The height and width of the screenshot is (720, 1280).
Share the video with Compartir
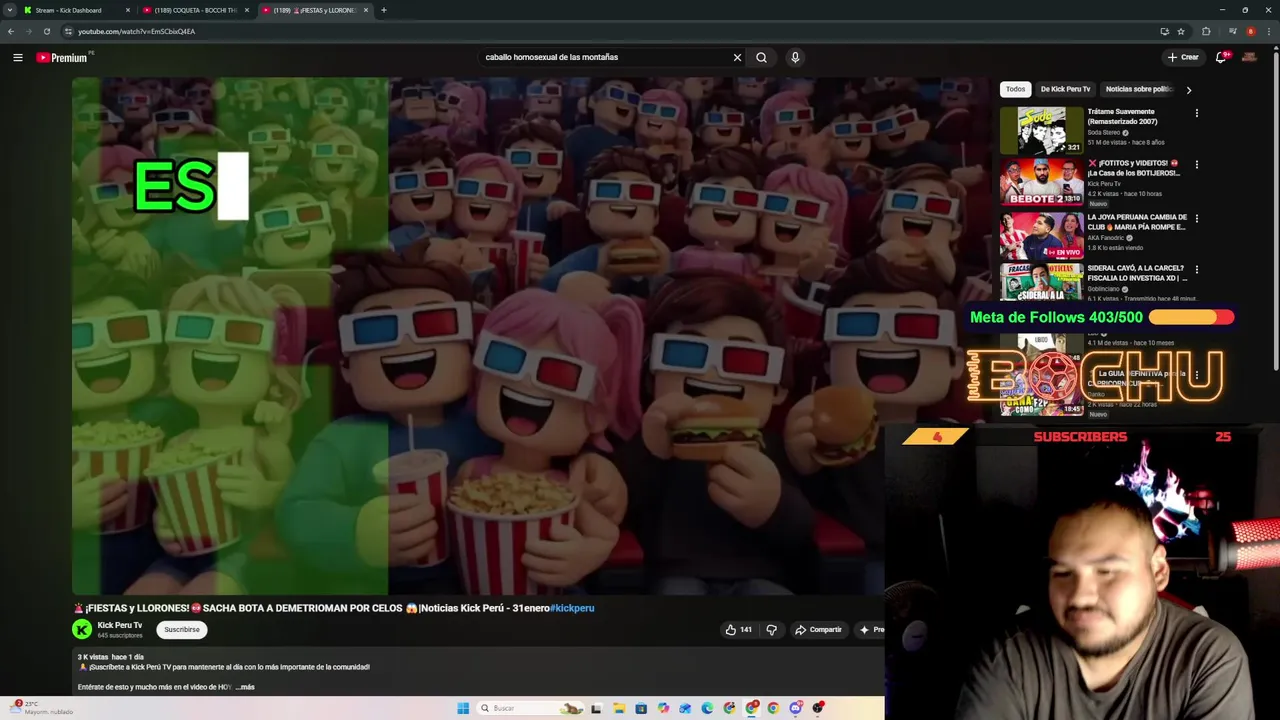point(818,630)
